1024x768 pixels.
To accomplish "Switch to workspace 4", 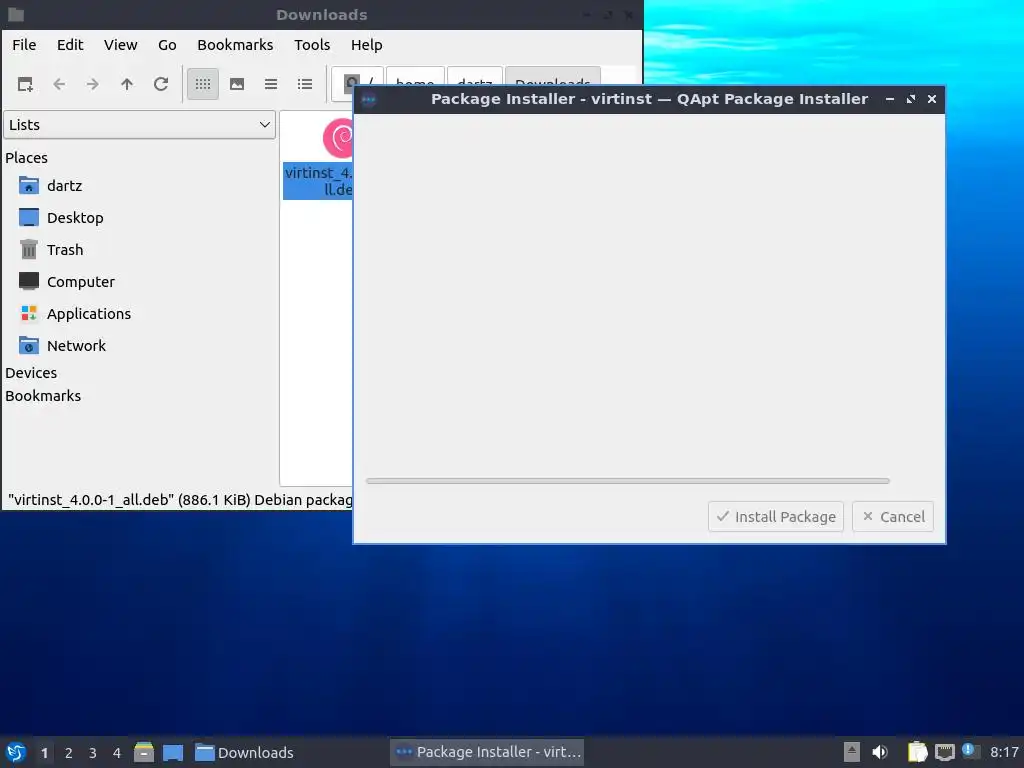I will coord(117,753).
